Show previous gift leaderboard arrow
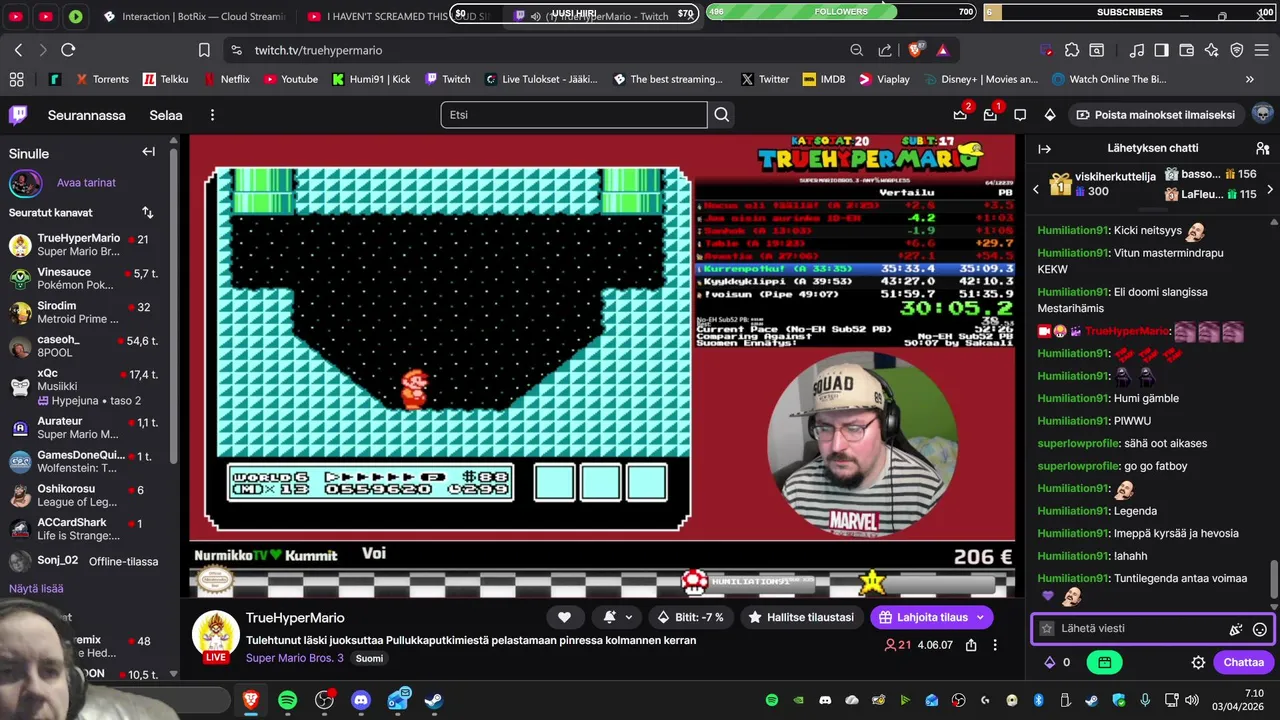 click(1036, 189)
